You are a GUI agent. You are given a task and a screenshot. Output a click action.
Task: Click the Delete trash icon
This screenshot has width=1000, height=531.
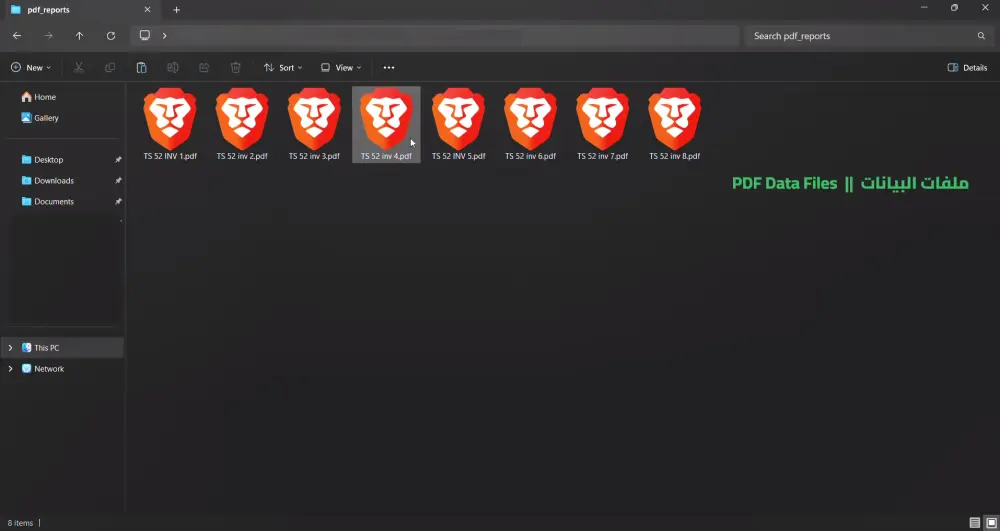click(235, 68)
